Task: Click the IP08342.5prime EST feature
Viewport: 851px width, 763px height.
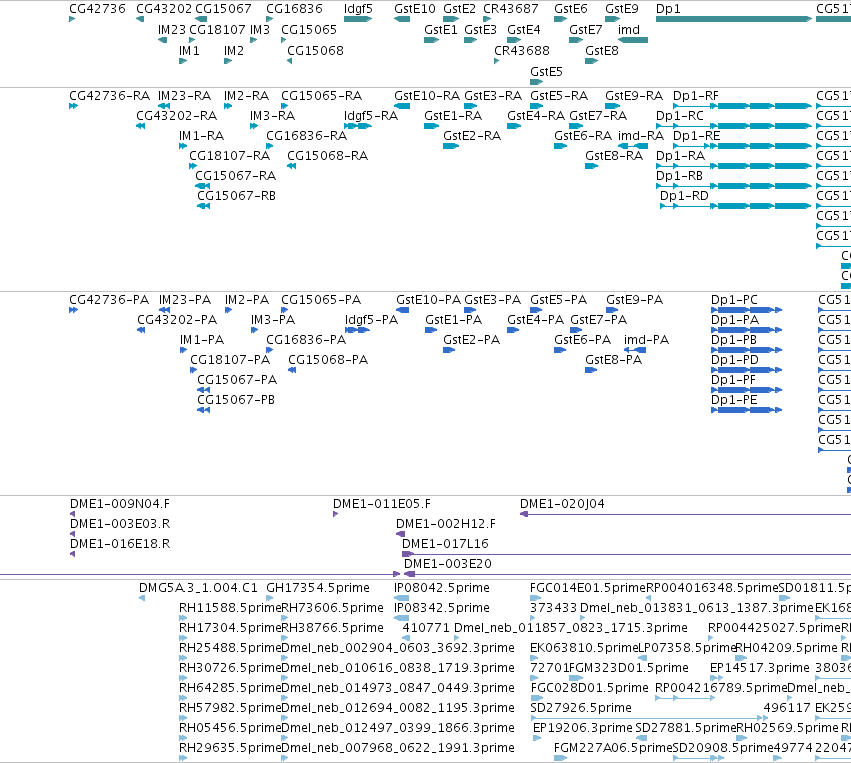Action: coord(402,618)
